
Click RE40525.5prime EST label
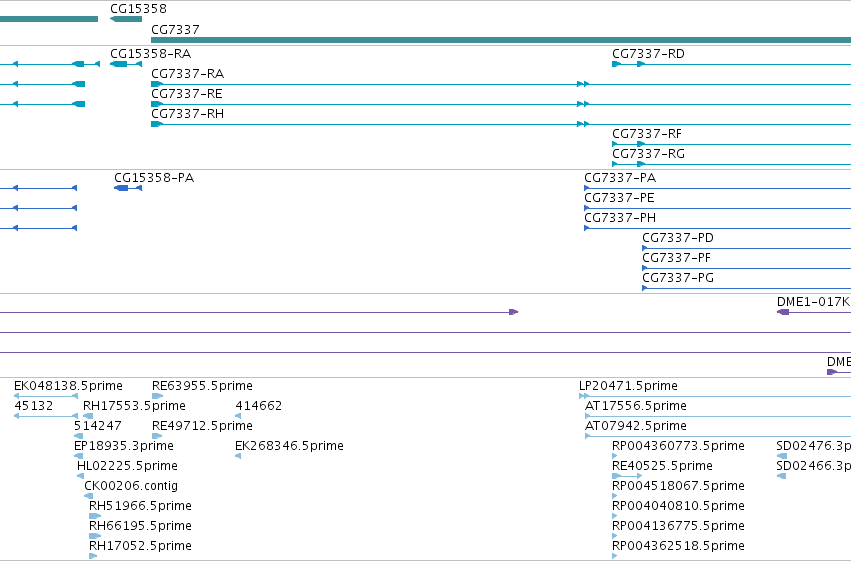point(662,466)
